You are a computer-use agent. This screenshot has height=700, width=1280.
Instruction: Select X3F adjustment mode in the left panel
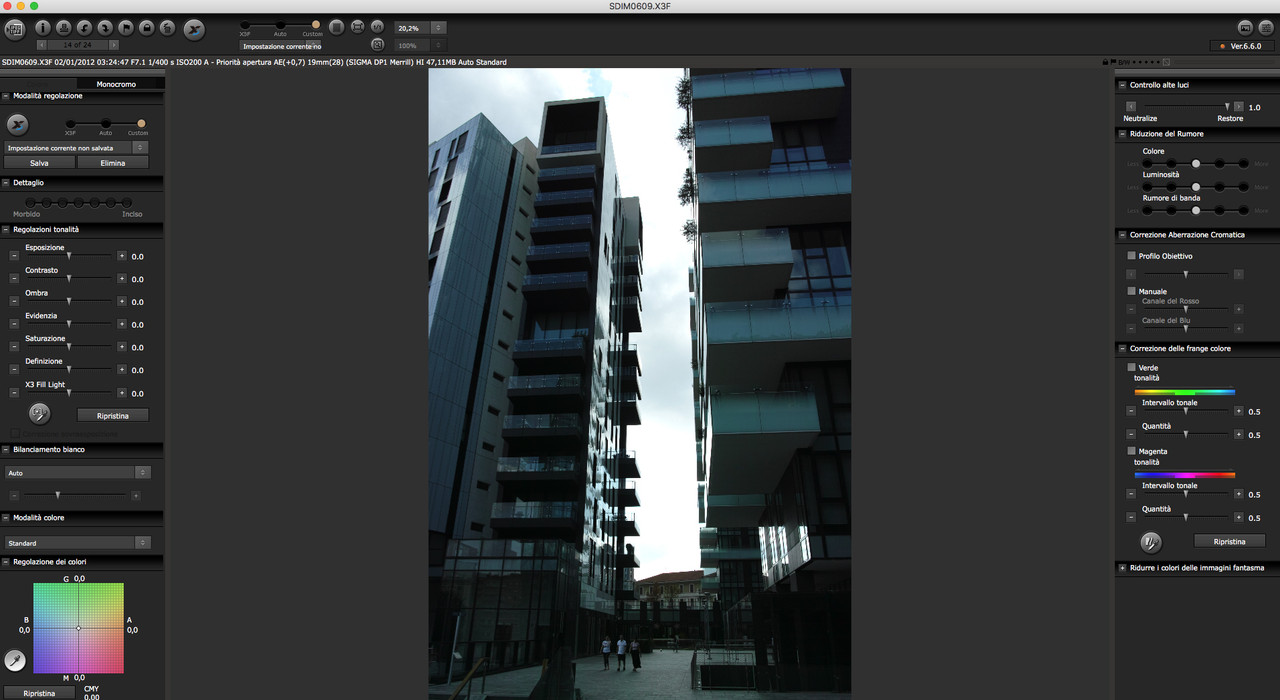tap(70, 124)
